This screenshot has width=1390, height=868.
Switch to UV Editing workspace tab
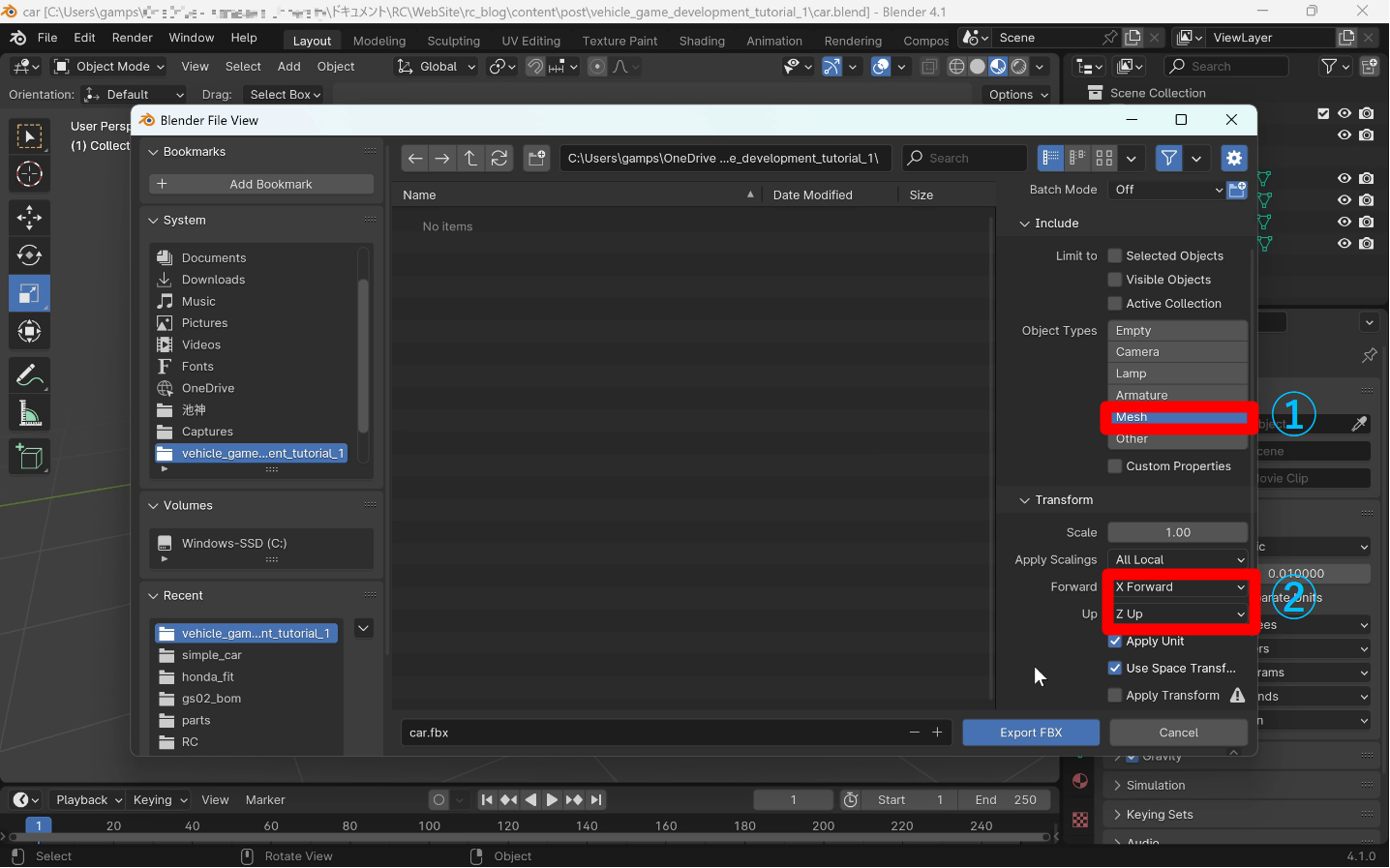[531, 41]
